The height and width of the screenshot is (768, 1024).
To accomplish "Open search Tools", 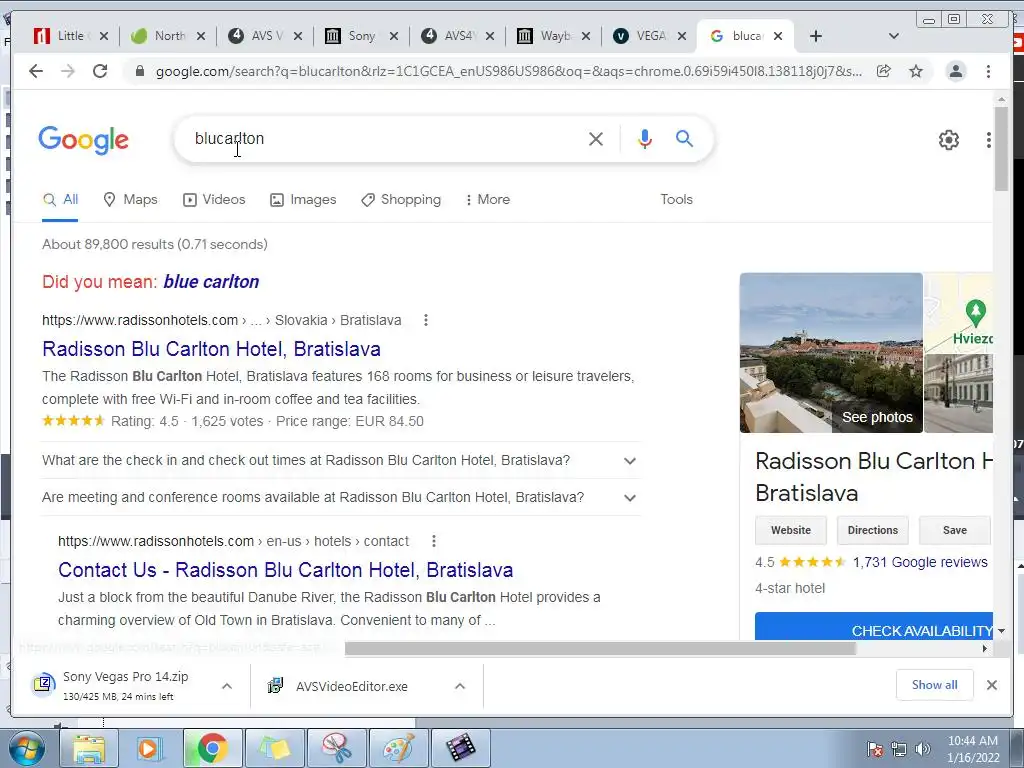I will (676, 200).
